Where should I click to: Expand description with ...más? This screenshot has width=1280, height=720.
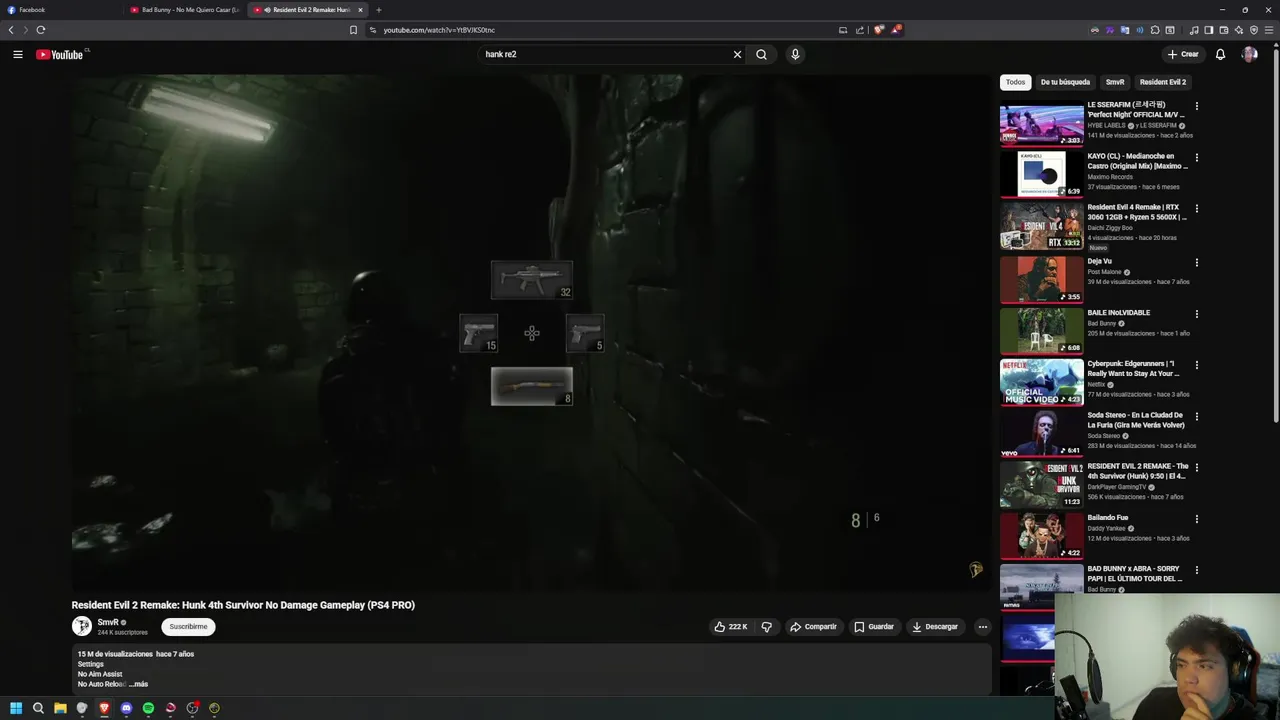coord(138,684)
